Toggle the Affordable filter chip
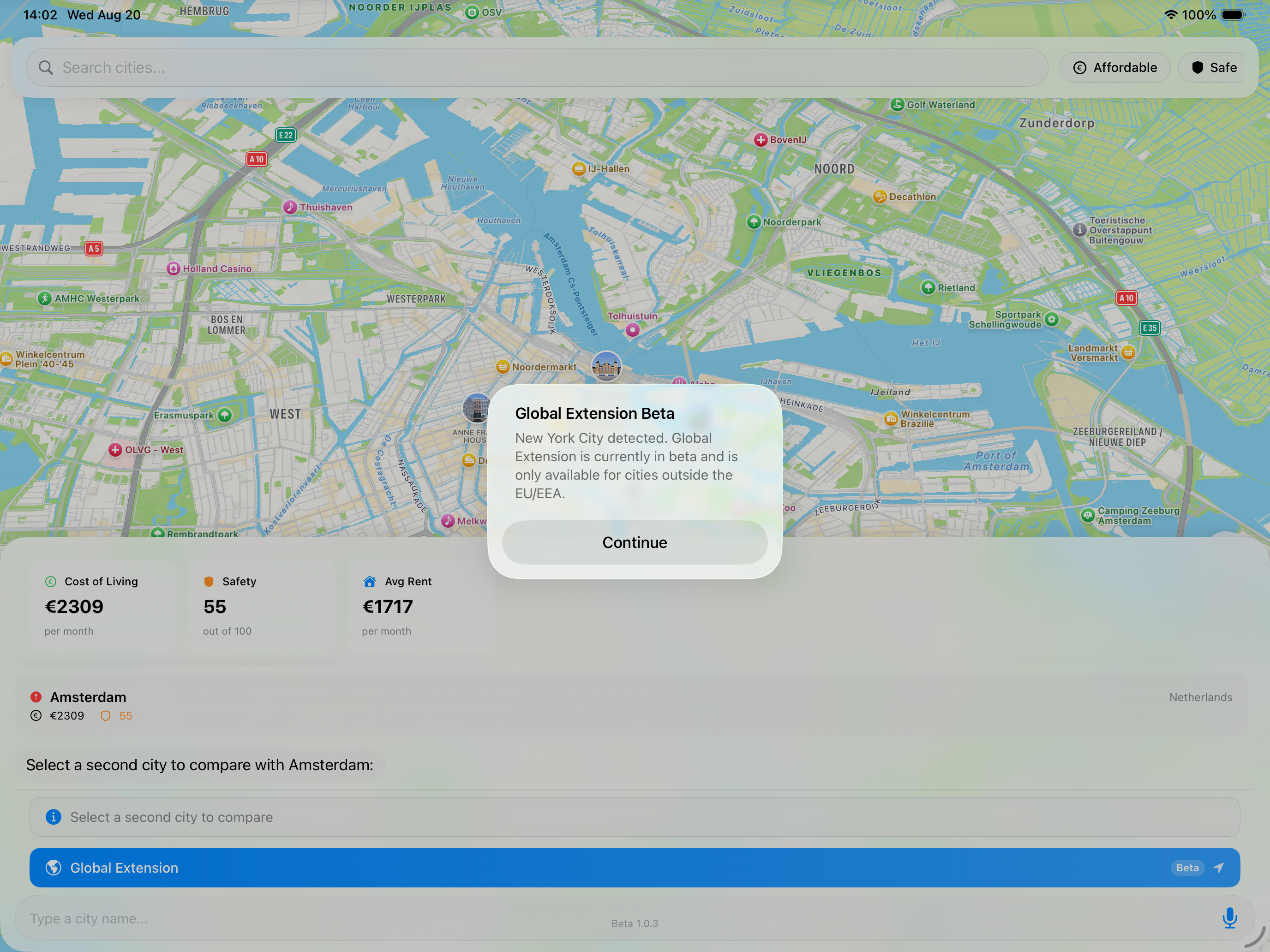The width and height of the screenshot is (1270, 952). [1115, 68]
